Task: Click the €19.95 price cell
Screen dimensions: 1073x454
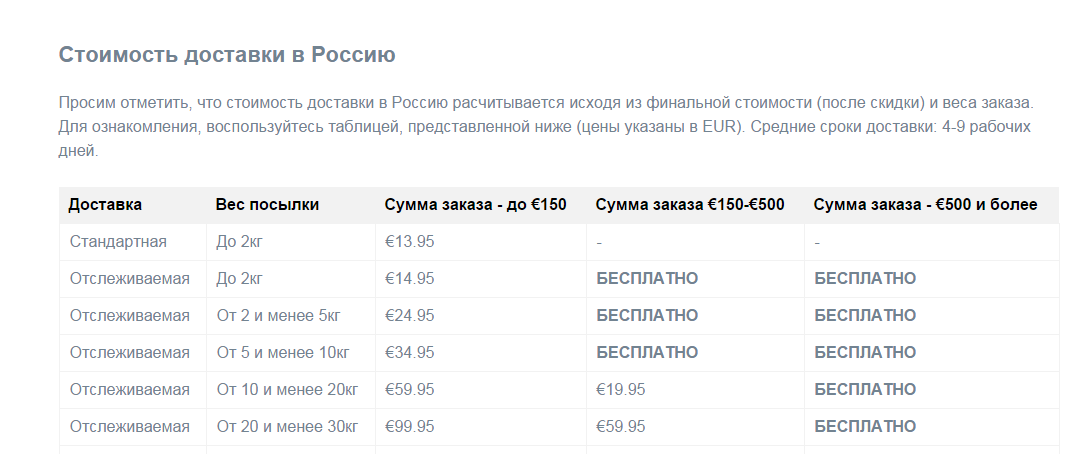Action: pyautogui.click(x=621, y=390)
